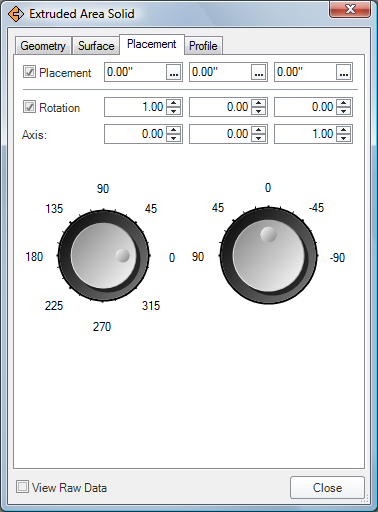The image size is (378, 512).
Task: Decrease the first Axis value with down arrow
Action: click(174, 138)
